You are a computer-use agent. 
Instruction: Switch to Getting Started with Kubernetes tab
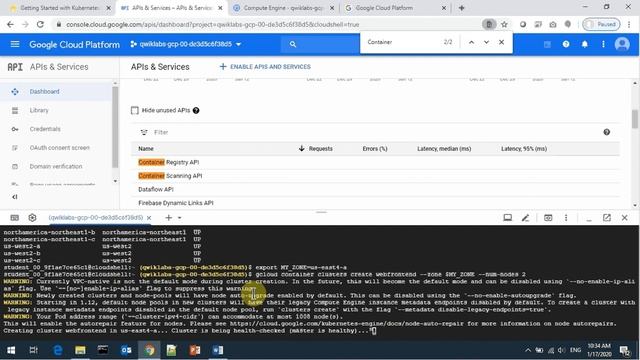(x=60, y=8)
